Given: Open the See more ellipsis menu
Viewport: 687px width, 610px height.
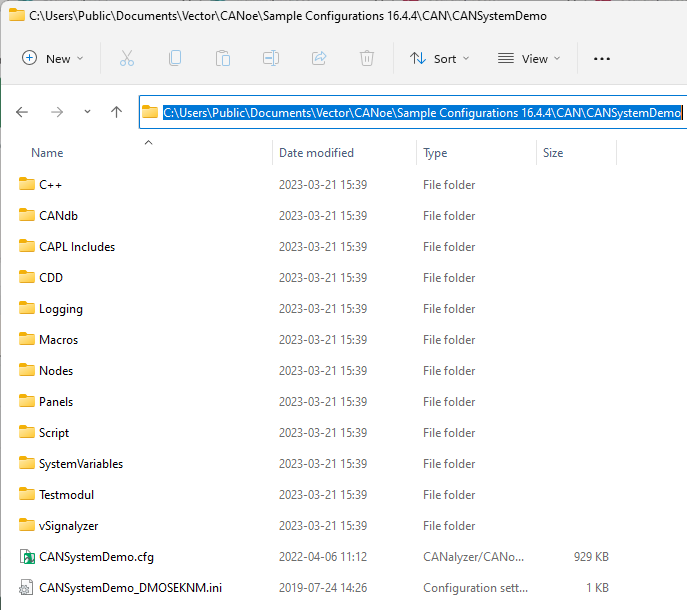Looking at the screenshot, I should [x=602, y=58].
